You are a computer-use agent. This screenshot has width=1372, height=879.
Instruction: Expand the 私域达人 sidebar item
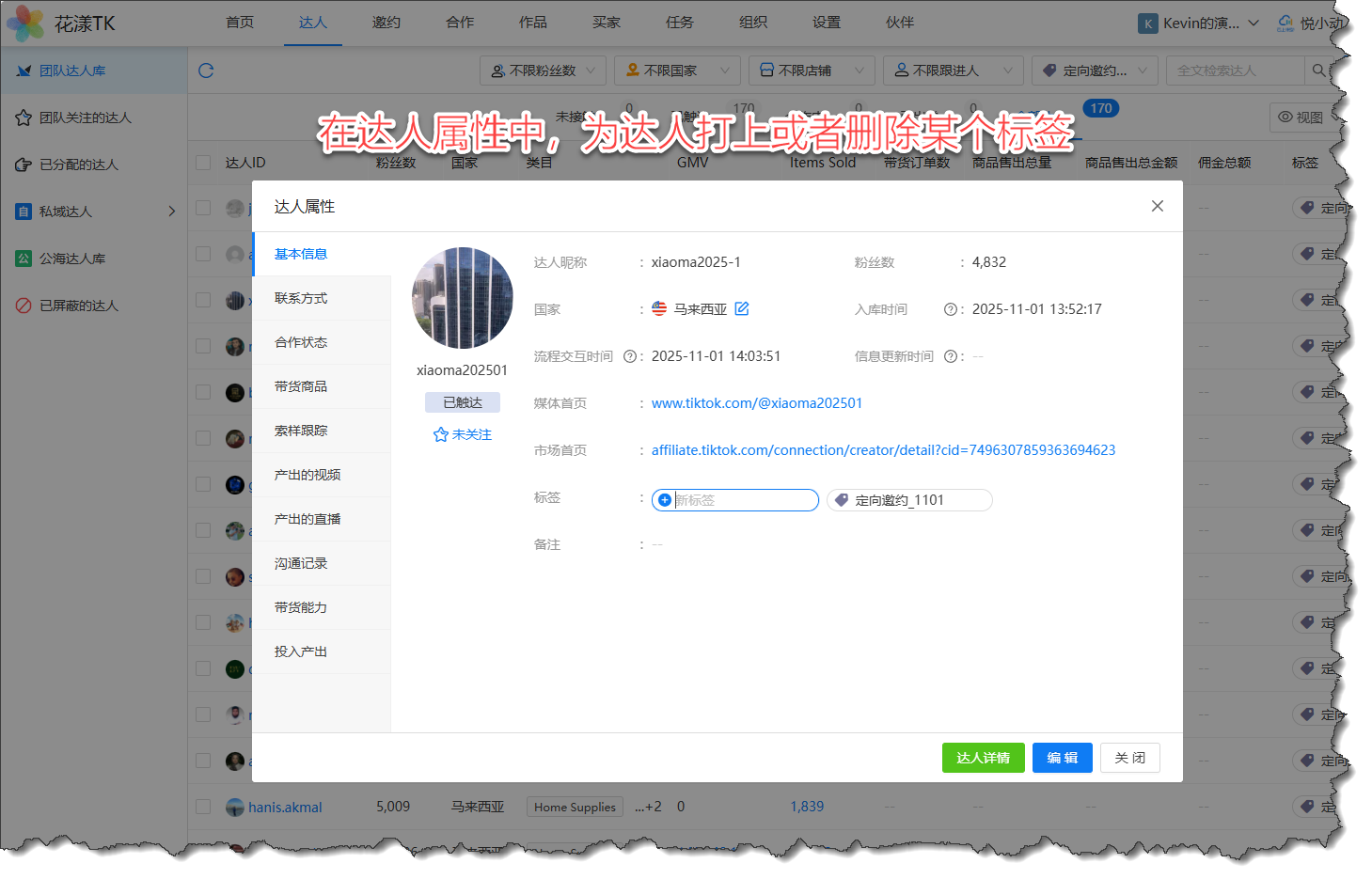point(171,212)
